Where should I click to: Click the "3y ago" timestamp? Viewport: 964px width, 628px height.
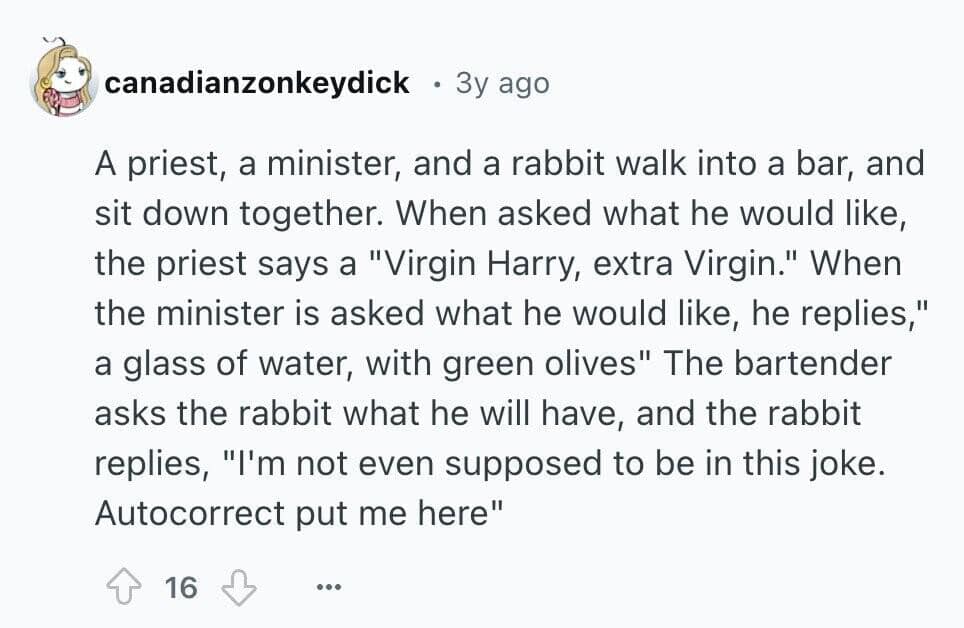502,83
